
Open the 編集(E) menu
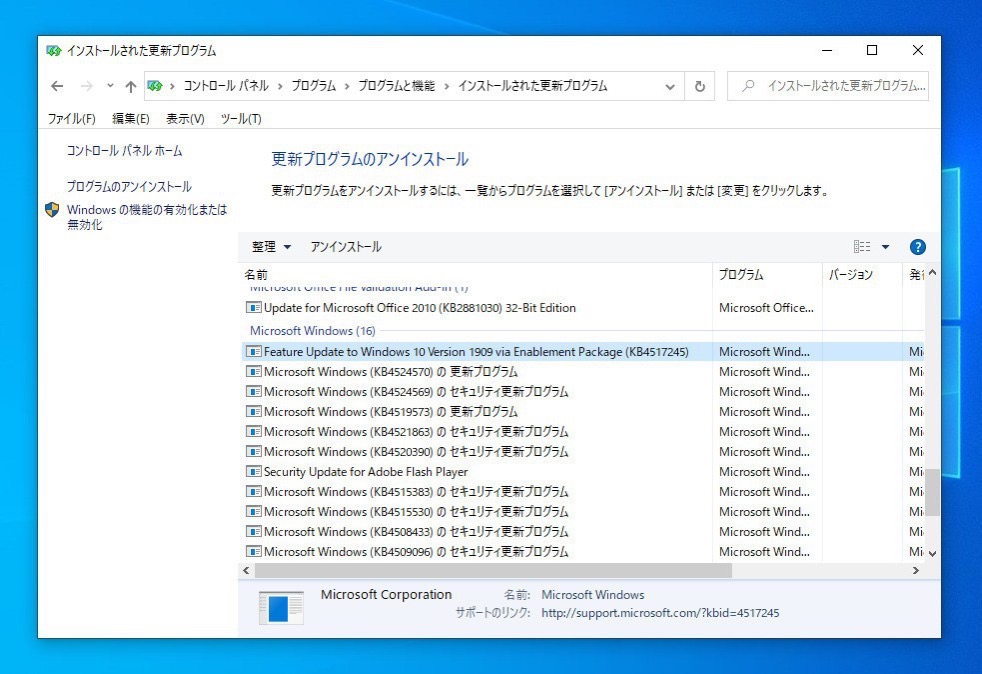point(130,118)
